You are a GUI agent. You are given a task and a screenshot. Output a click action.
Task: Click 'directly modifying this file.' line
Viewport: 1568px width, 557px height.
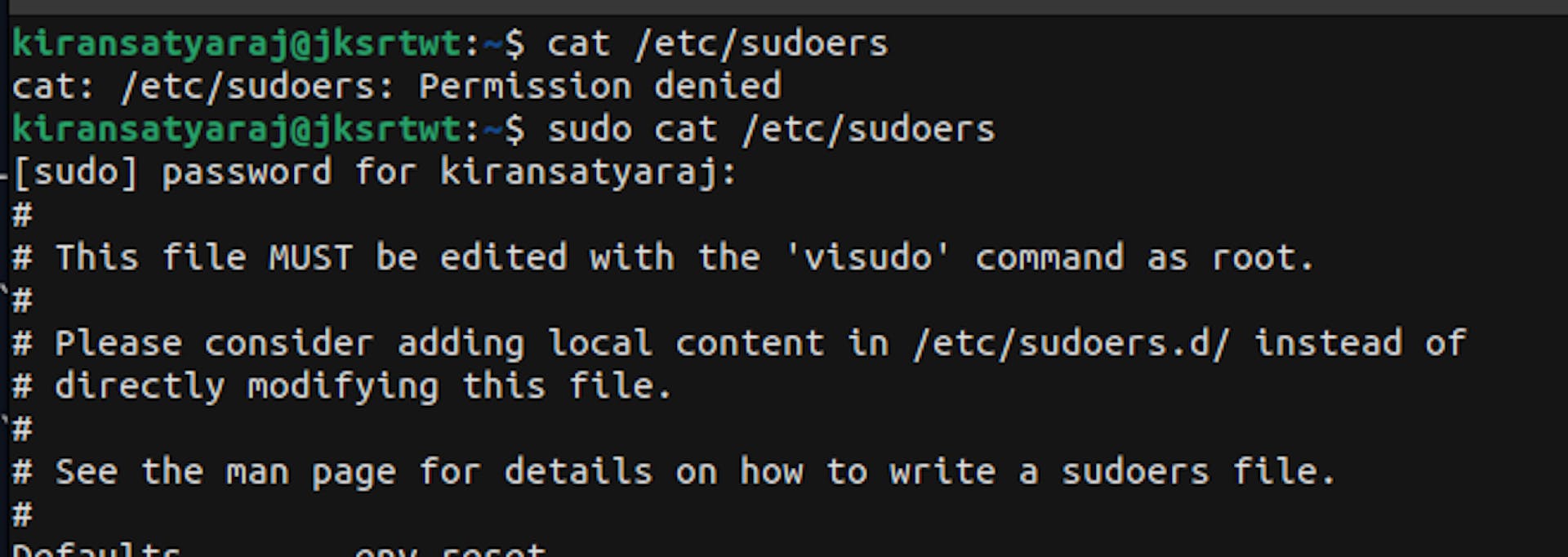tap(363, 386)
